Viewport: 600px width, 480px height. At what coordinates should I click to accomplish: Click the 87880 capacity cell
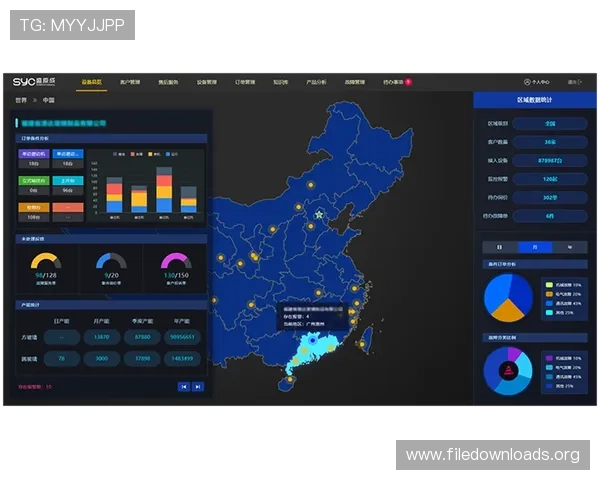pos(142,337)
